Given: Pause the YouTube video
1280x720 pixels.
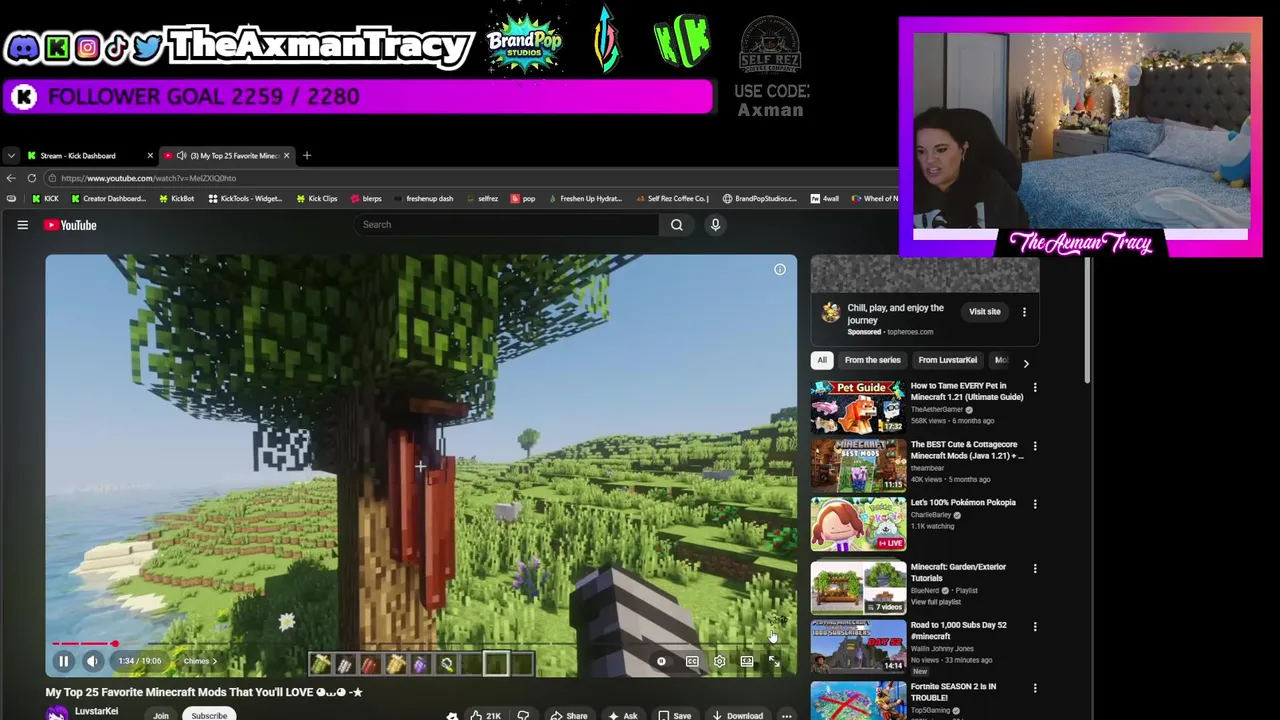Looking at the screenshot, I should pos(63,661).
